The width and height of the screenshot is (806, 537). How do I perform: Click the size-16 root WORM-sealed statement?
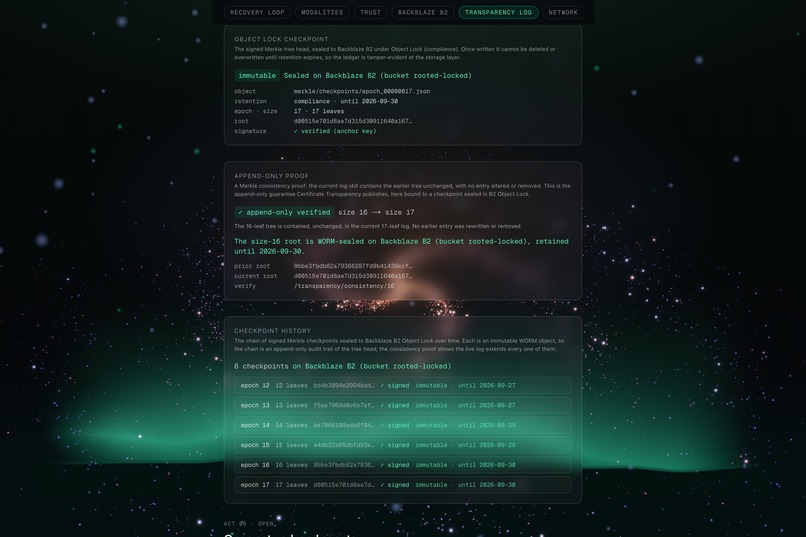pyautogui.click(x=401, y=246)
